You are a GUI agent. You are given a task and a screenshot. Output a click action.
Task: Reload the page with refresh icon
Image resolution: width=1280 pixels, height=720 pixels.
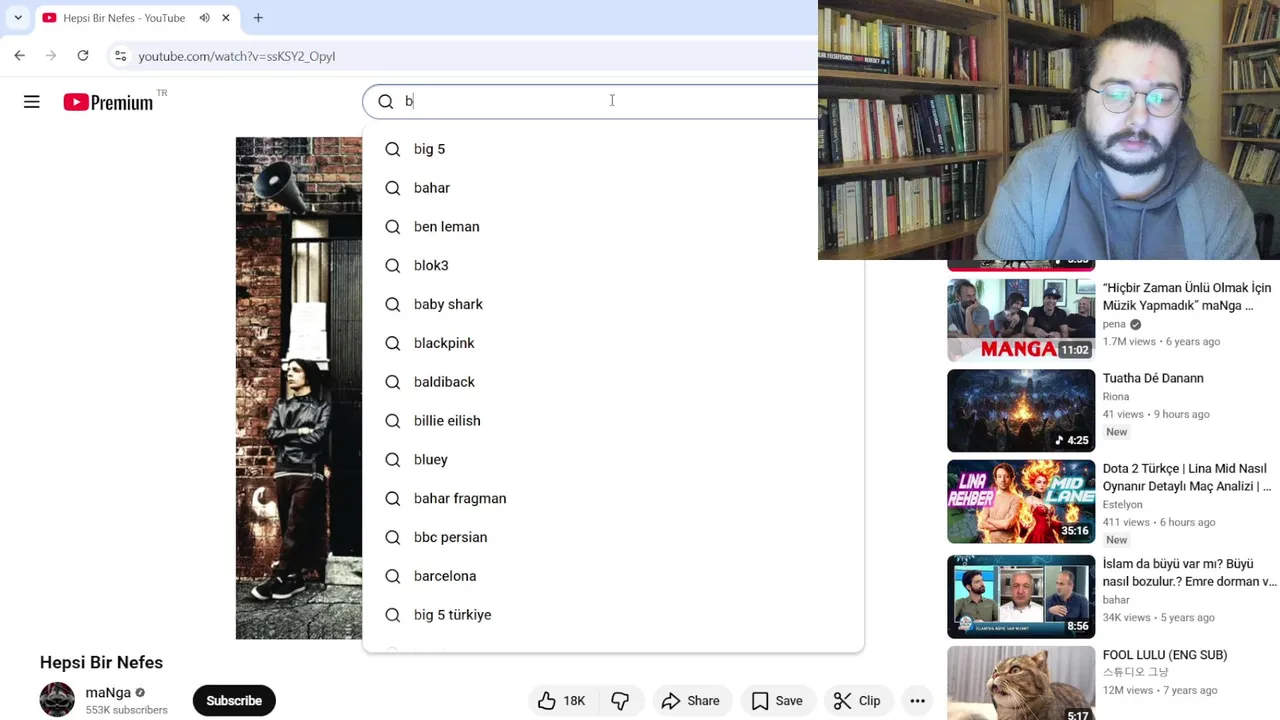pyautogui.click(x=83, y=56)
